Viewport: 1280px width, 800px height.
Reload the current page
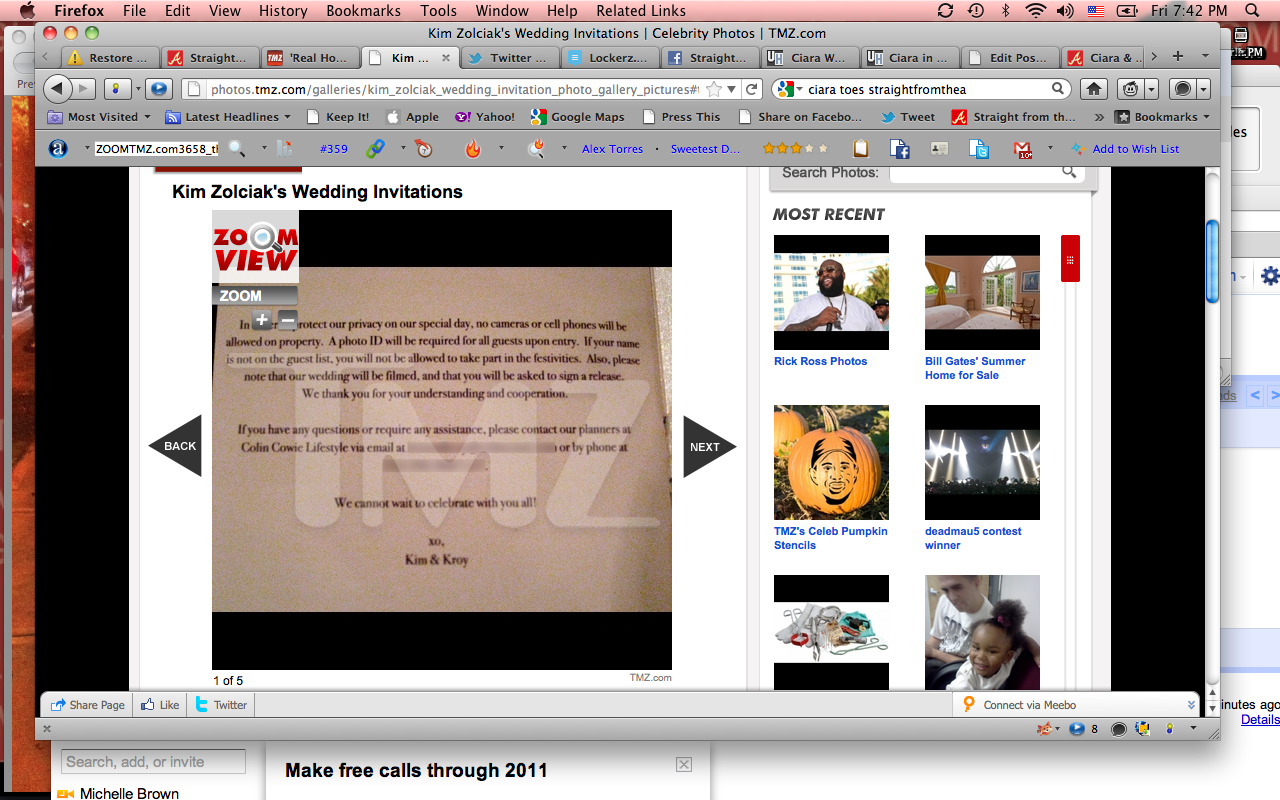pyautogui.click(x=753, y=89)
